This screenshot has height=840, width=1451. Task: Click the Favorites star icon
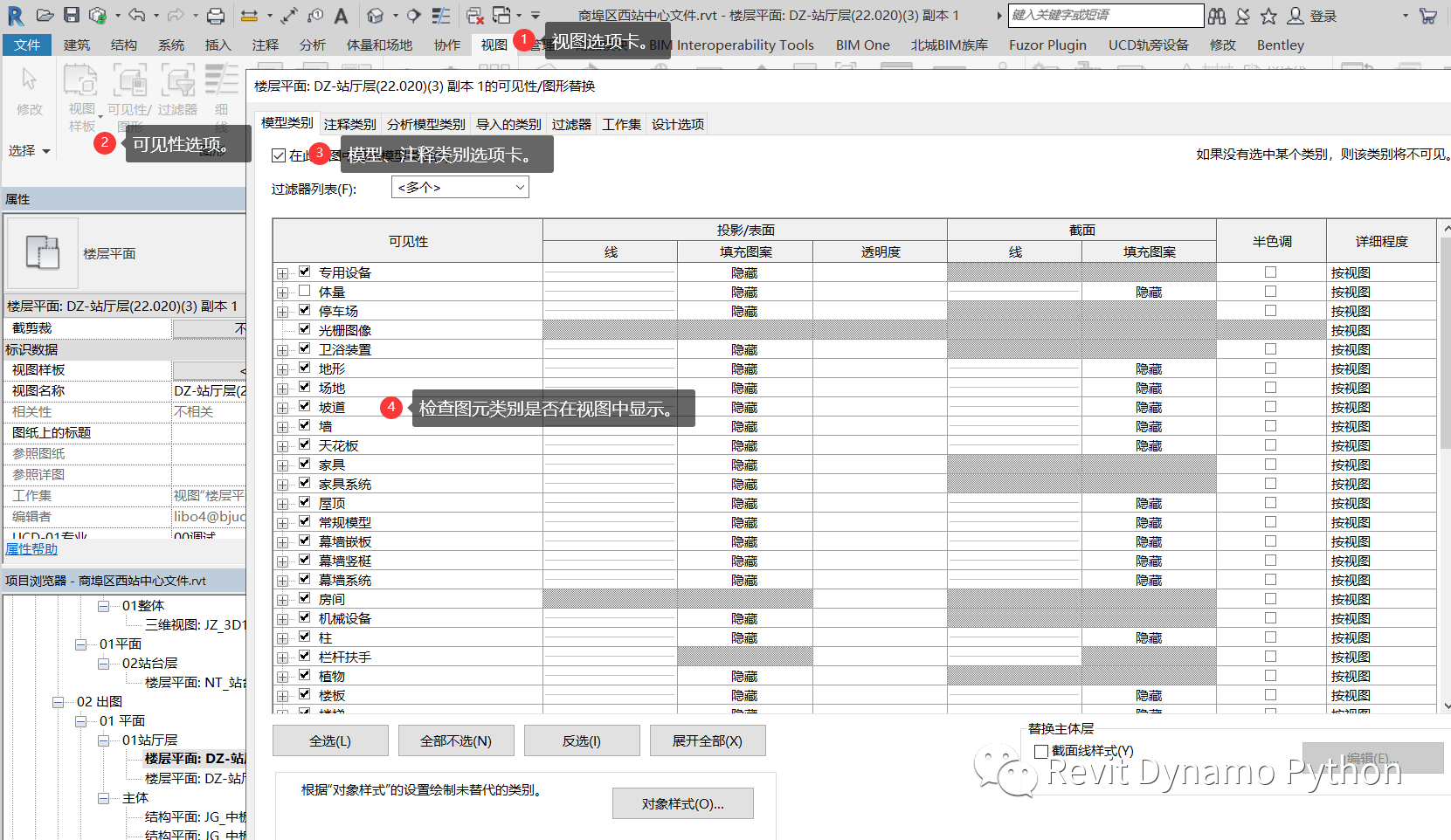pos(1268,16)
